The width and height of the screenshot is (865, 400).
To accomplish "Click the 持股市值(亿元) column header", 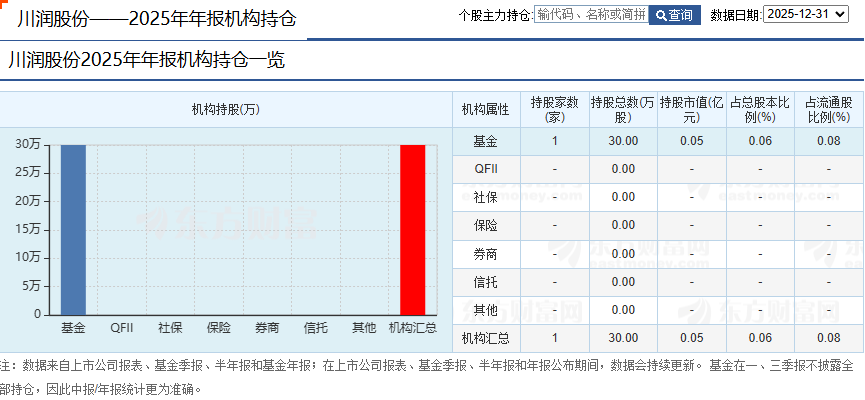I will point(692,109).
